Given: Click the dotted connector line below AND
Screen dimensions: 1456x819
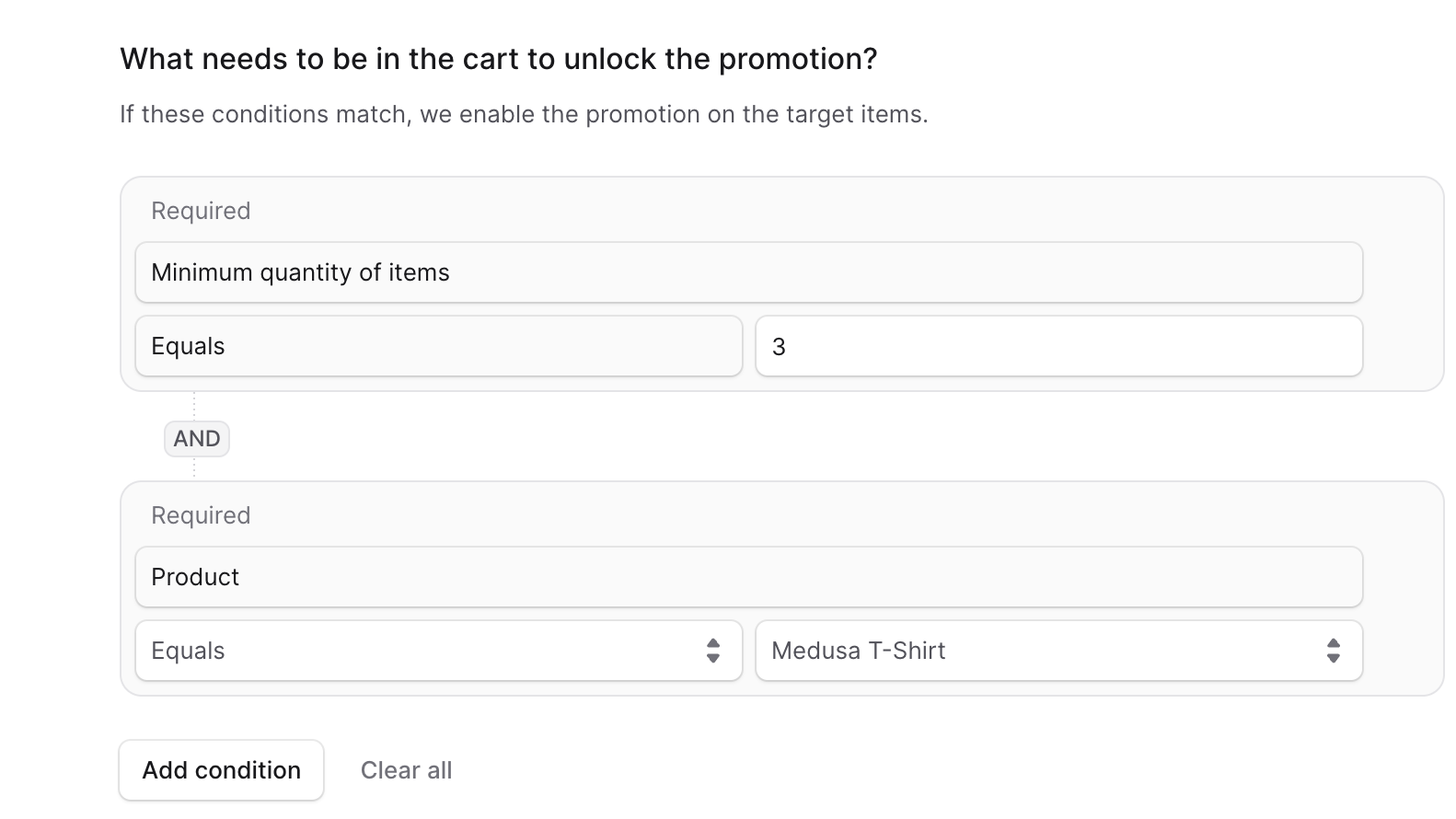Looking at the screenshot, I should 194,468.
